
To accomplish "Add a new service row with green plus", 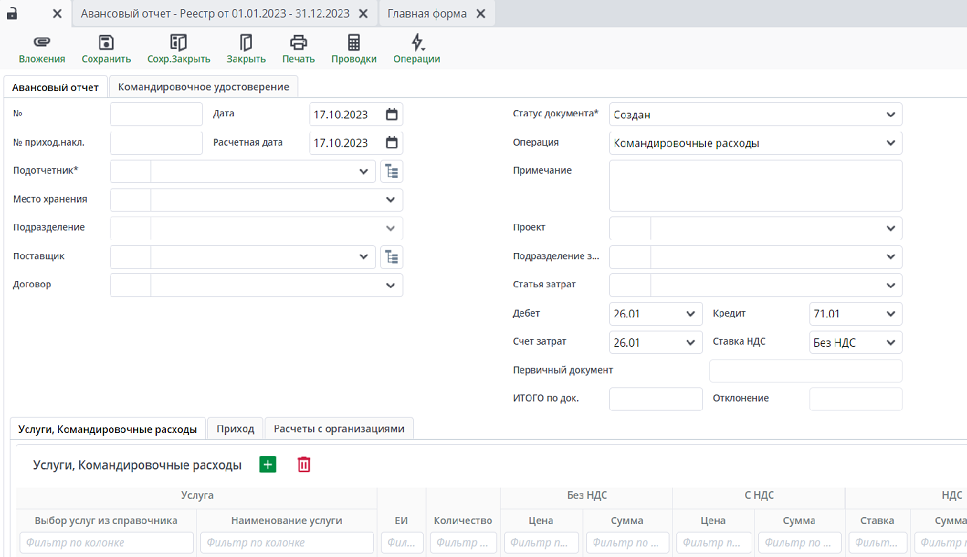I will tap(267, 465).
